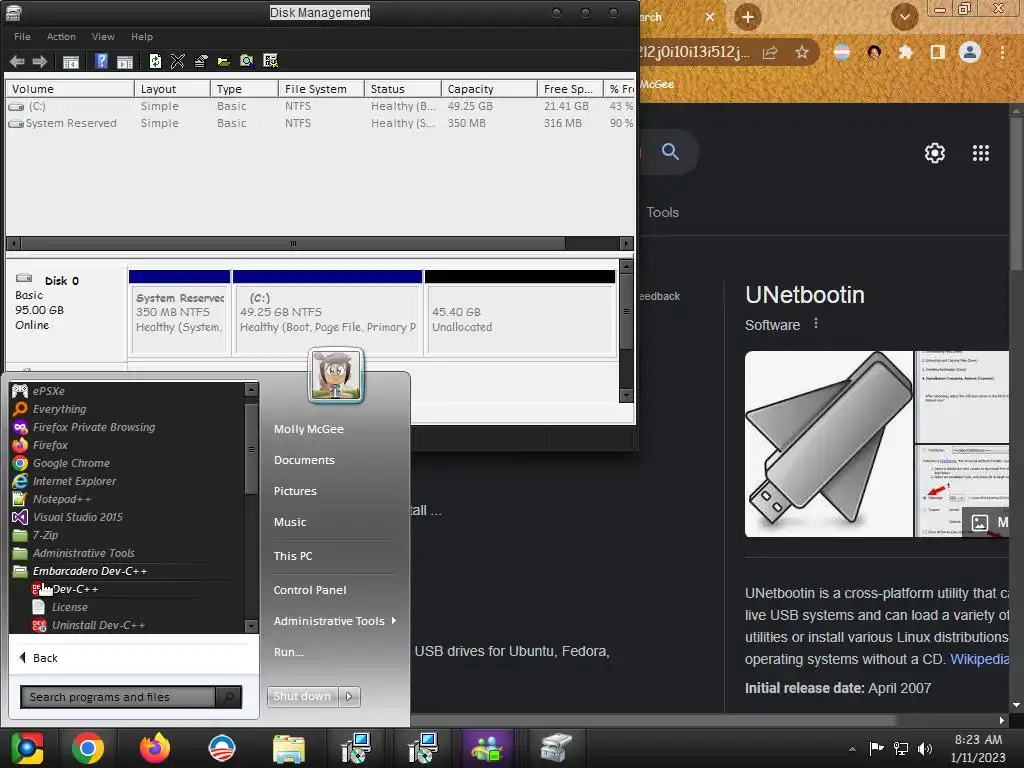
Task: Open the Shut down options arrow
Action: coord(349,697)
